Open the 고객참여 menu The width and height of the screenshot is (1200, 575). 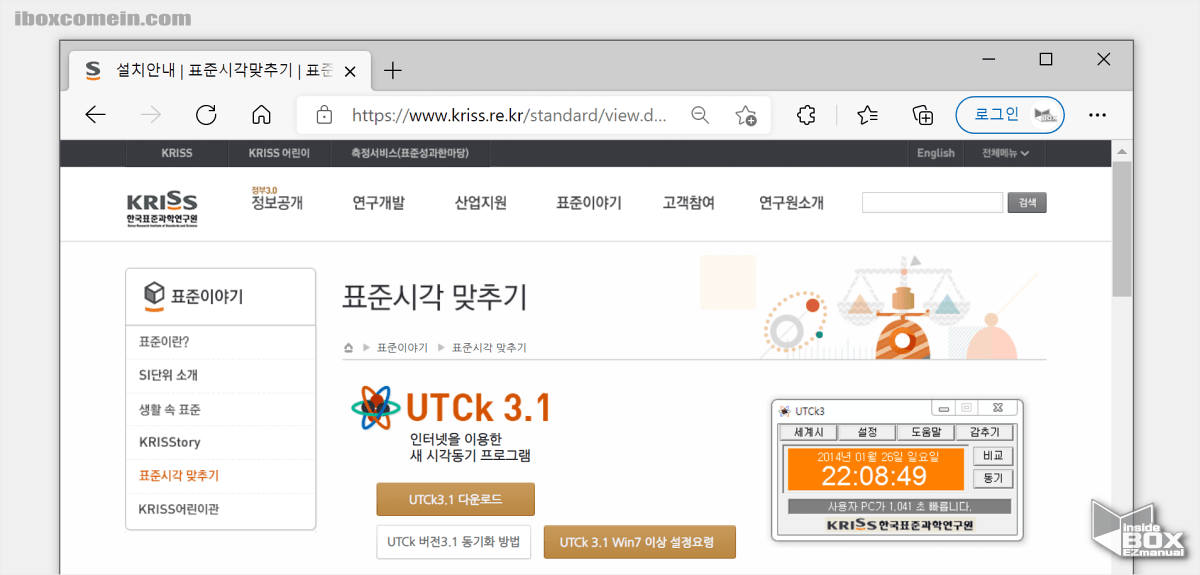click(x=688, y=203)
